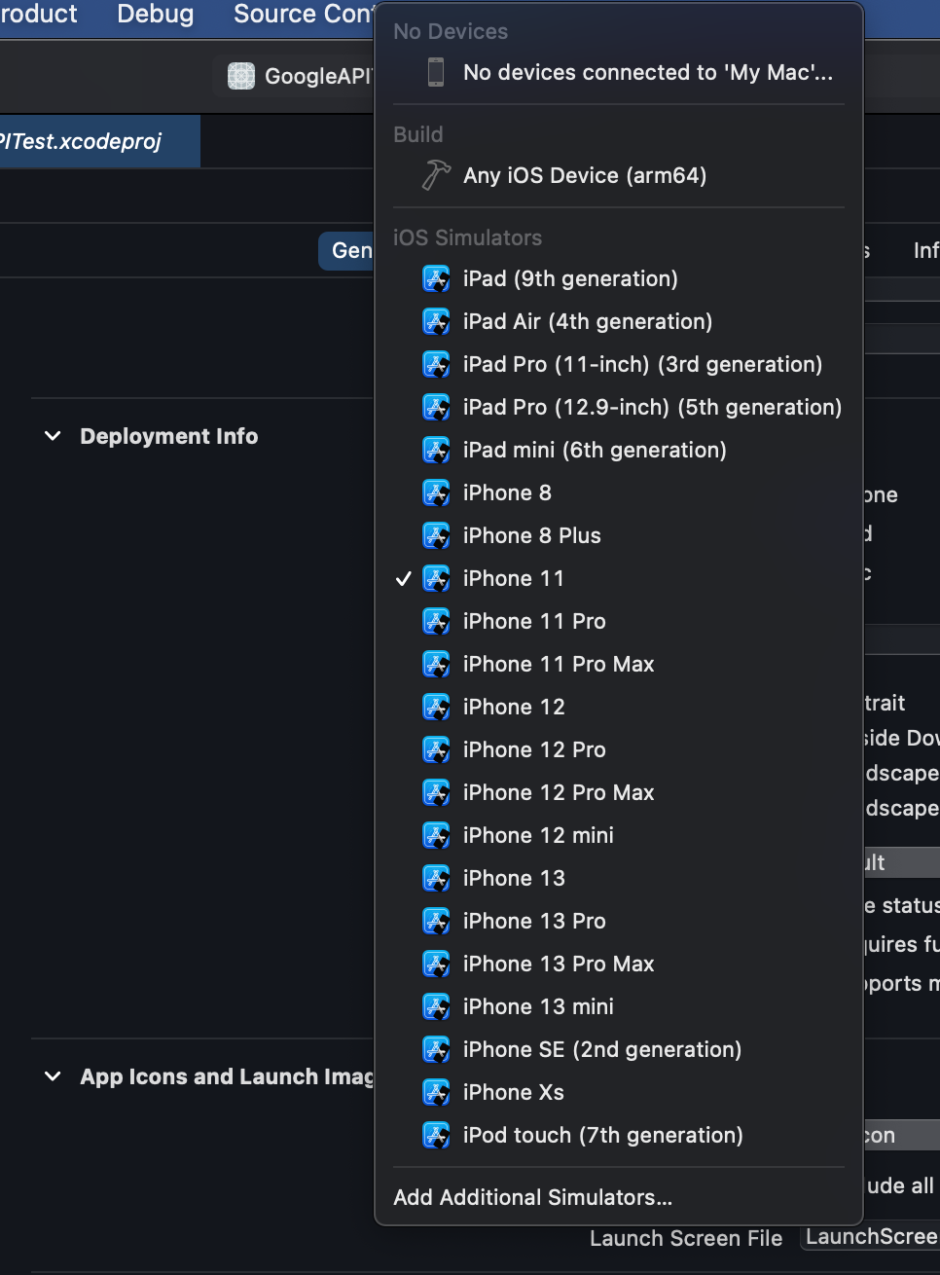Screen dimensions: 940x1275
Task: Select the checked iPhone 11 simulator
Action: click(x=513, y=579)
